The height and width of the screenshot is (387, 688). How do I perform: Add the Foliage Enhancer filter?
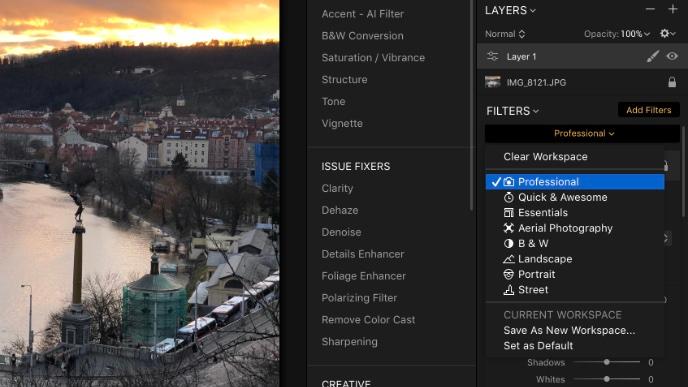click(x=364, y=276)
